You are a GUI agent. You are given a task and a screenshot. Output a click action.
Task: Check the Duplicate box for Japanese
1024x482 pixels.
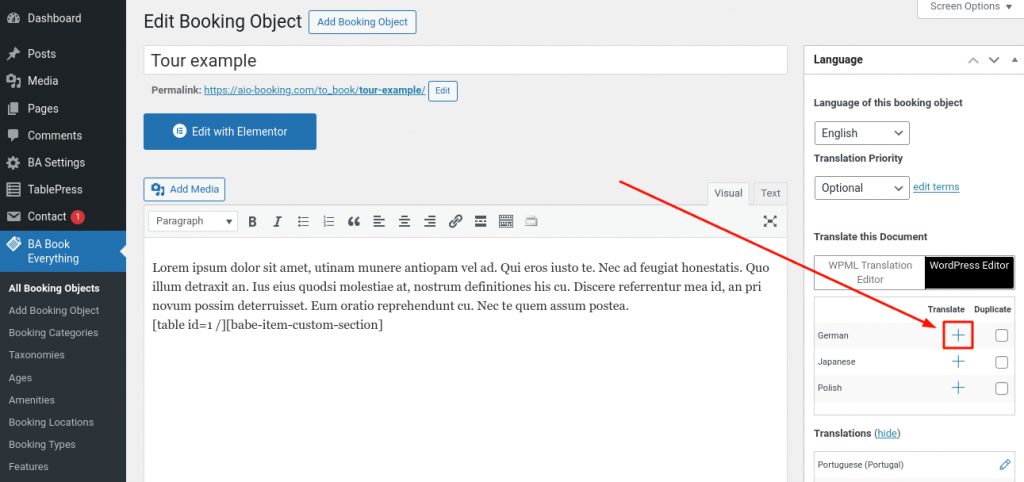[x=1001, y=362]
